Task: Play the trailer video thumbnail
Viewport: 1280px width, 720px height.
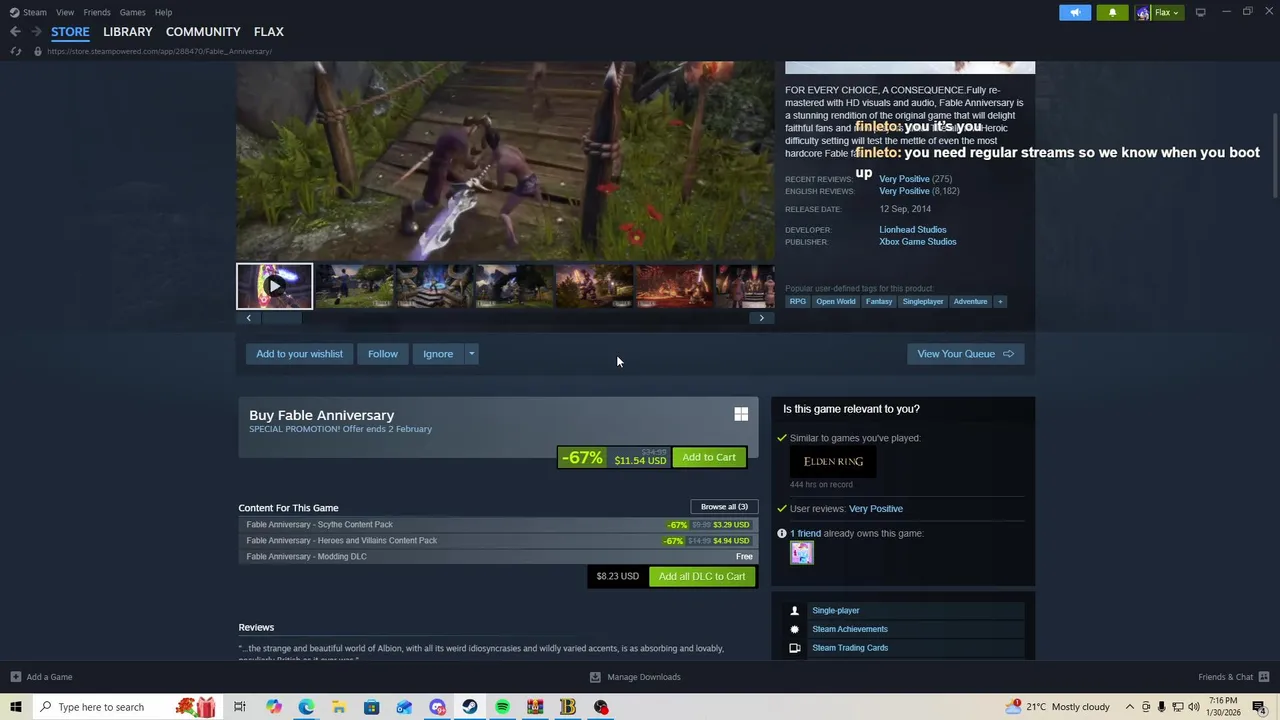Action: pos(274,286)
